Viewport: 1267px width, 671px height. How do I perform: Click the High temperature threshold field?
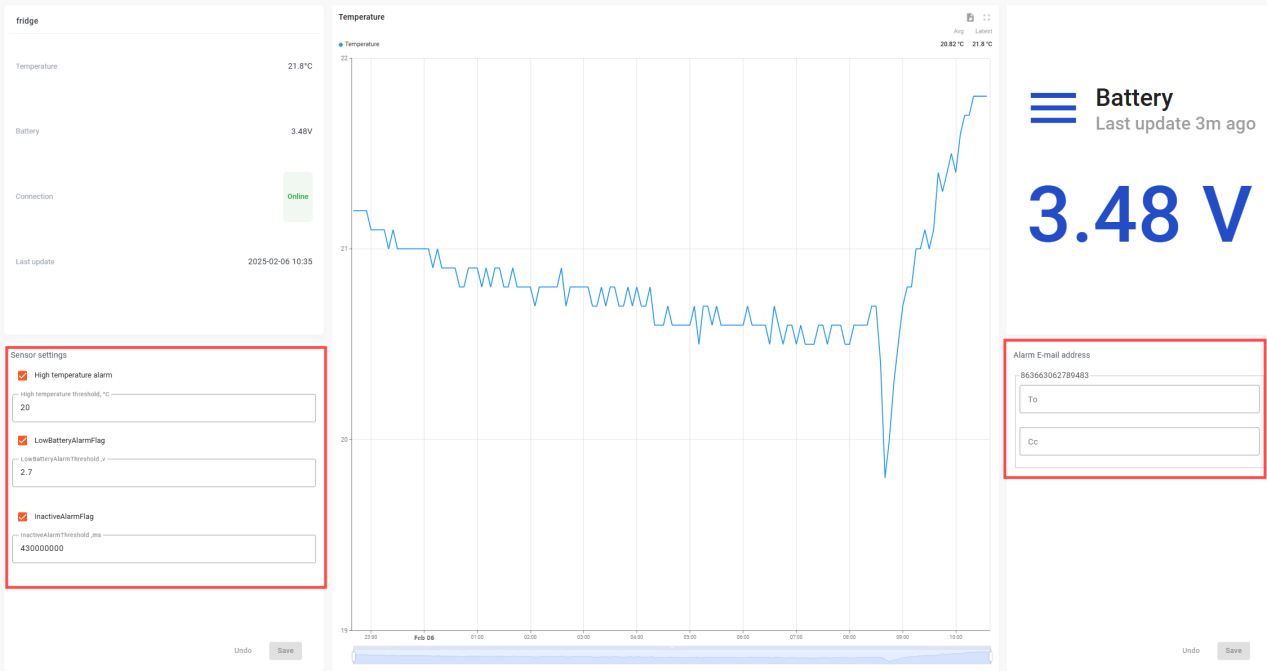click(164, 408)
